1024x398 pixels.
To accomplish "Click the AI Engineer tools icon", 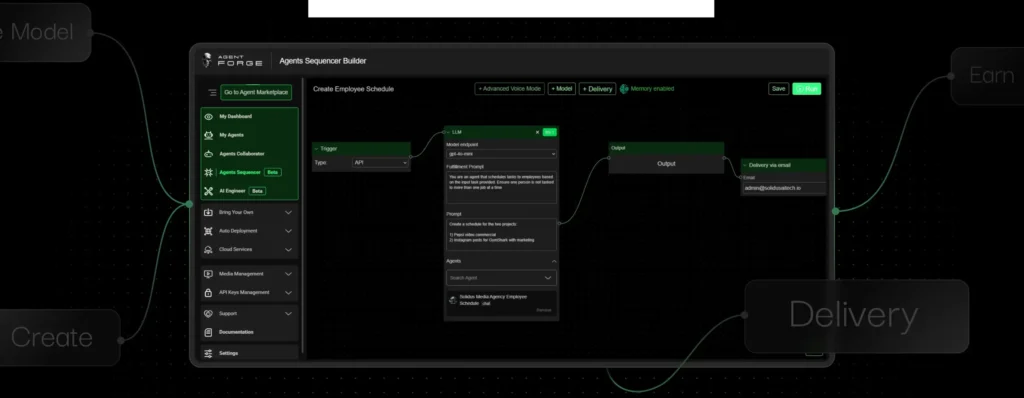I will click(x=208, y=191).
